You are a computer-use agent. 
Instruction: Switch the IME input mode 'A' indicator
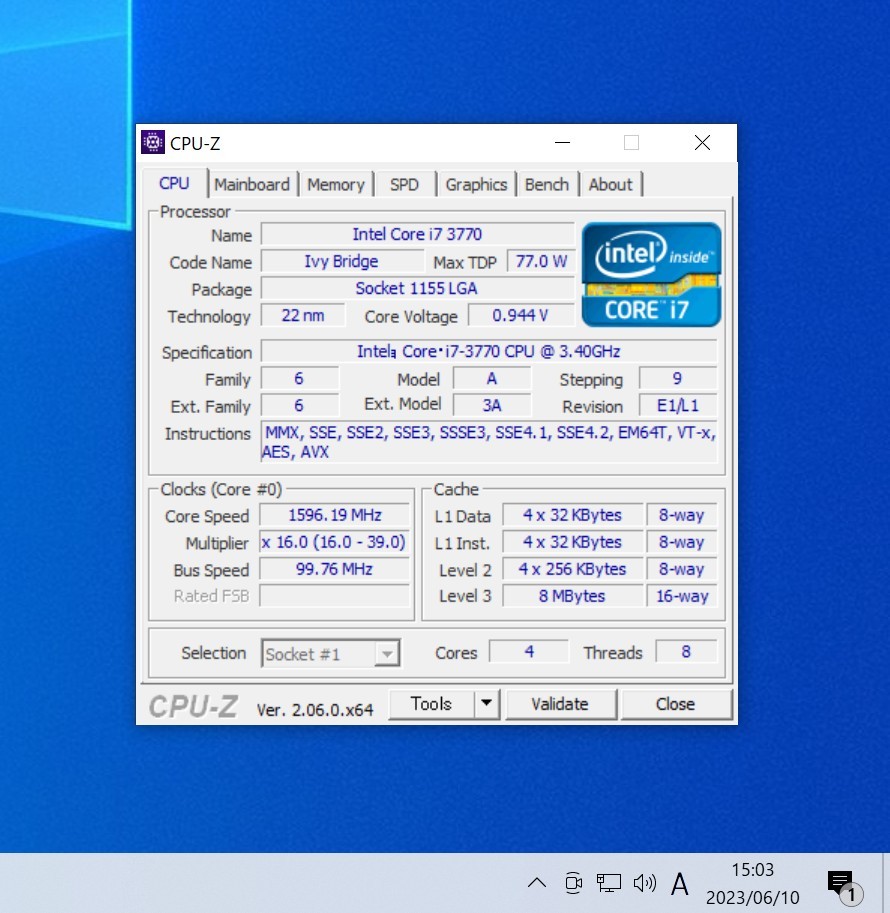[679, 884]
